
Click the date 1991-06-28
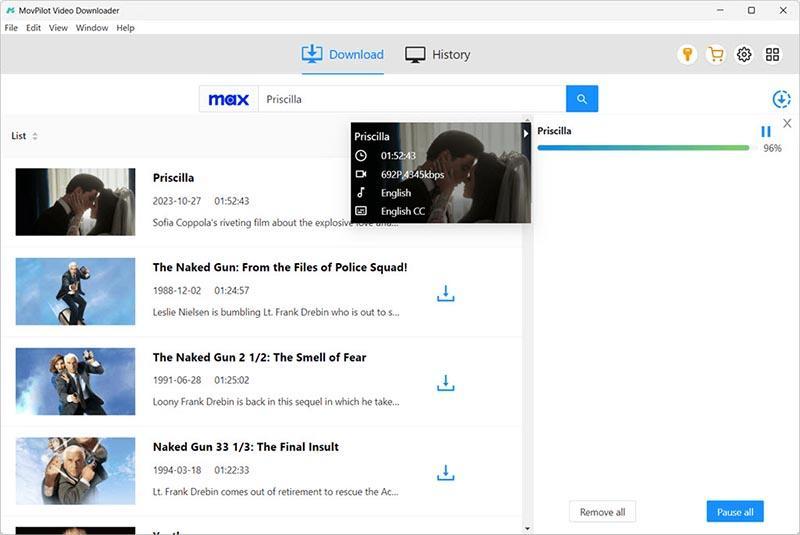(x=177, y=380)
